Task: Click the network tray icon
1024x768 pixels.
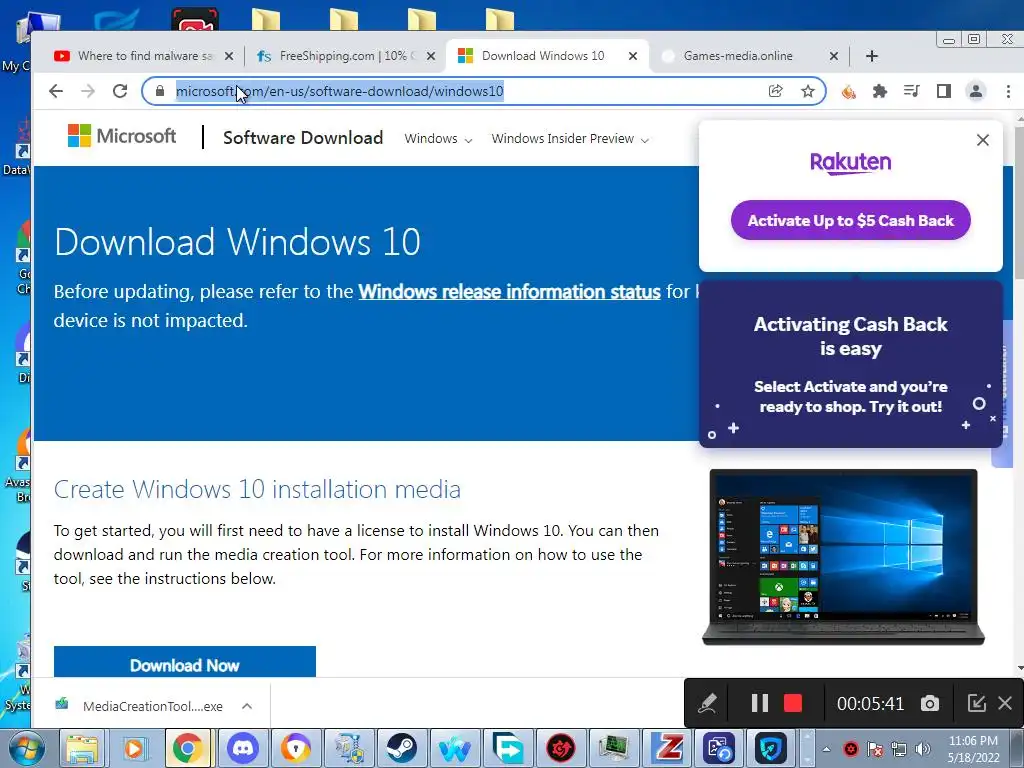Action: coord(899,749)
